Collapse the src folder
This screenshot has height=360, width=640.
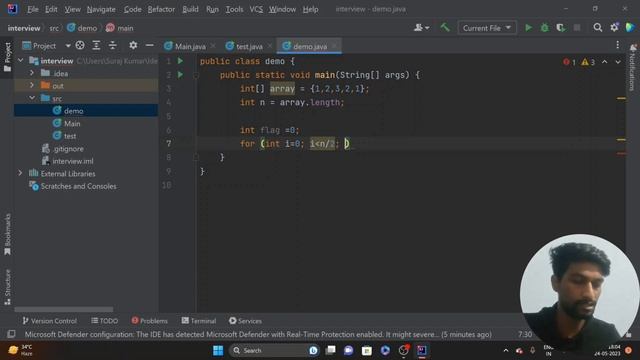32,98
